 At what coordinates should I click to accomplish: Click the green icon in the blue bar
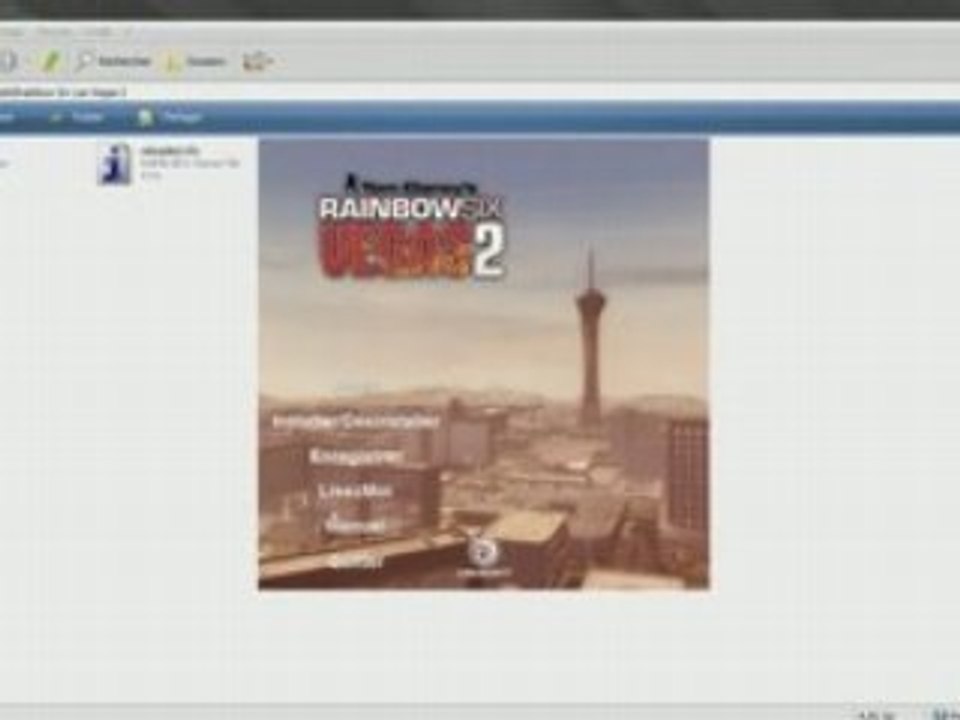145,117
